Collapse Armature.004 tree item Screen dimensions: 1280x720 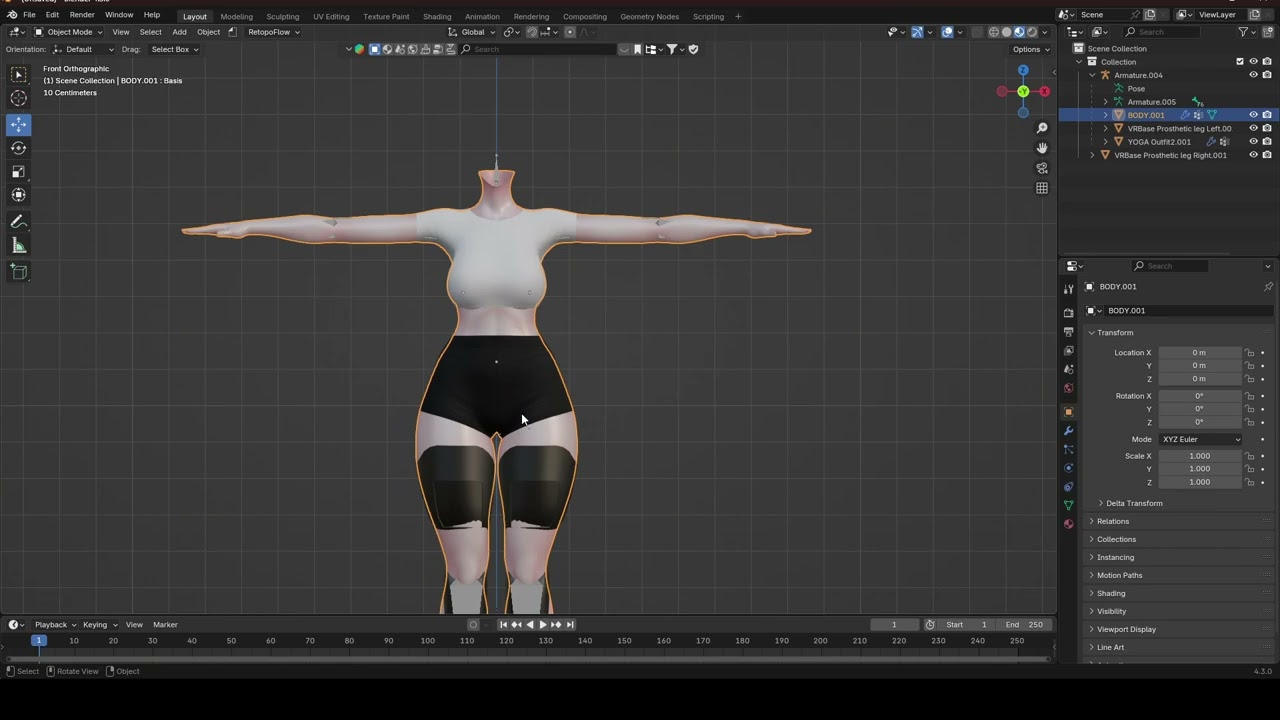point(1092,75)
